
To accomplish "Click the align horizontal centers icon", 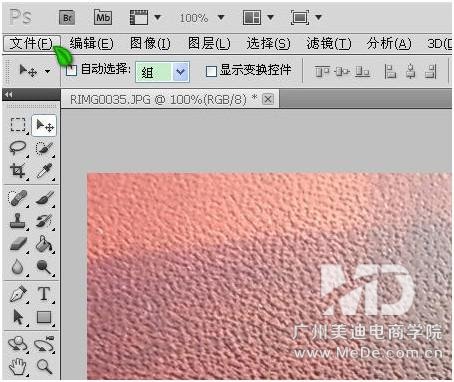I will 411,71.
